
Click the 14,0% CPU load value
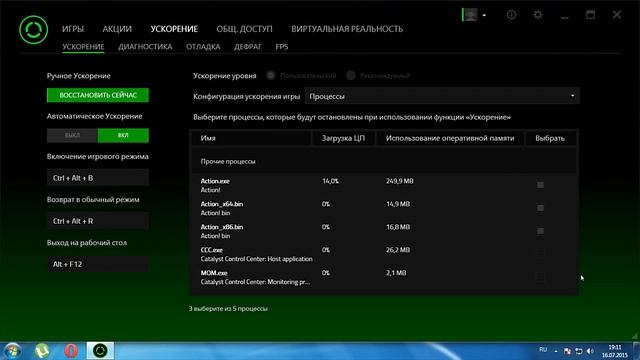(331, 181)
